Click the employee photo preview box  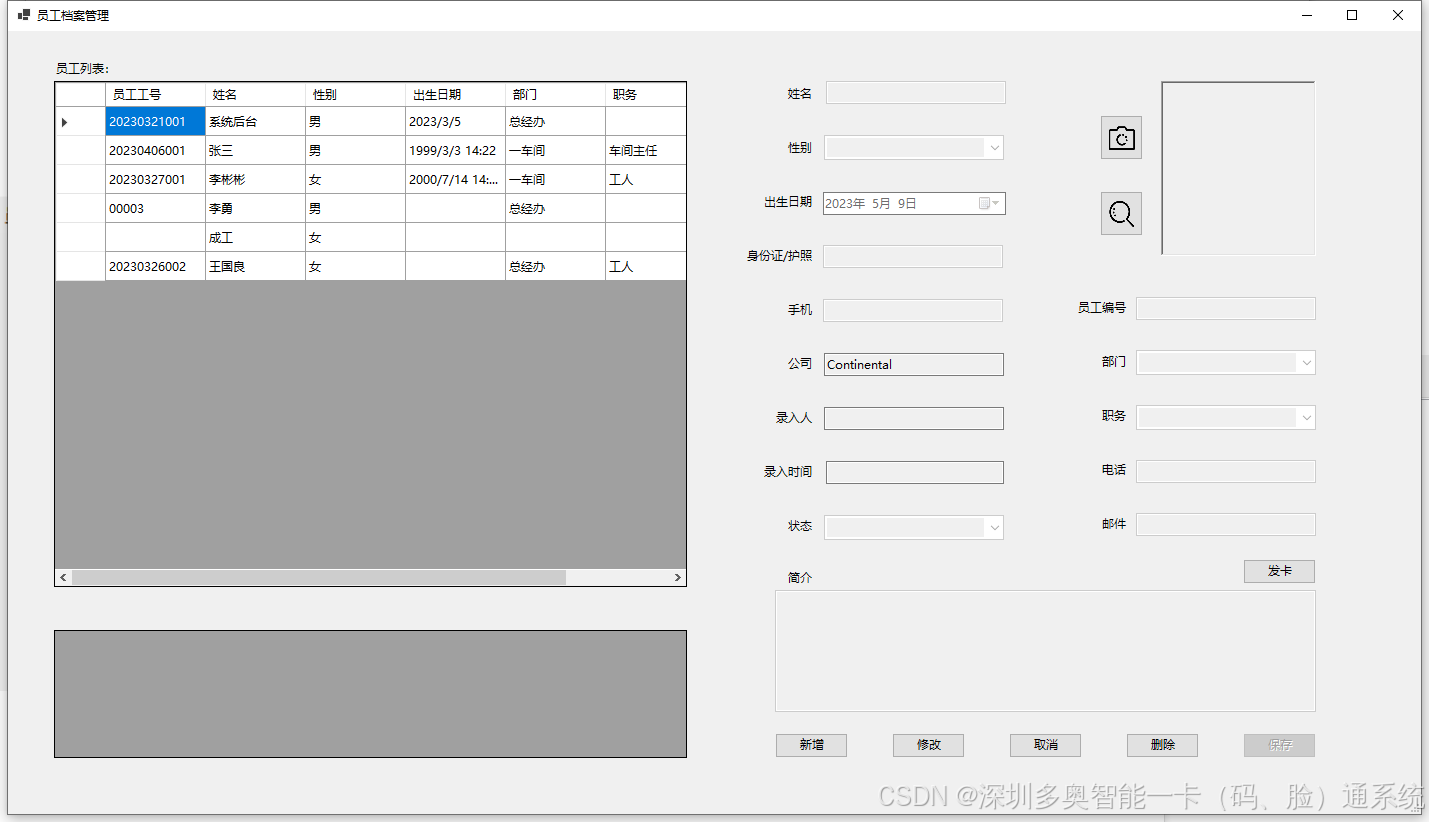[x=1238, y=168]
